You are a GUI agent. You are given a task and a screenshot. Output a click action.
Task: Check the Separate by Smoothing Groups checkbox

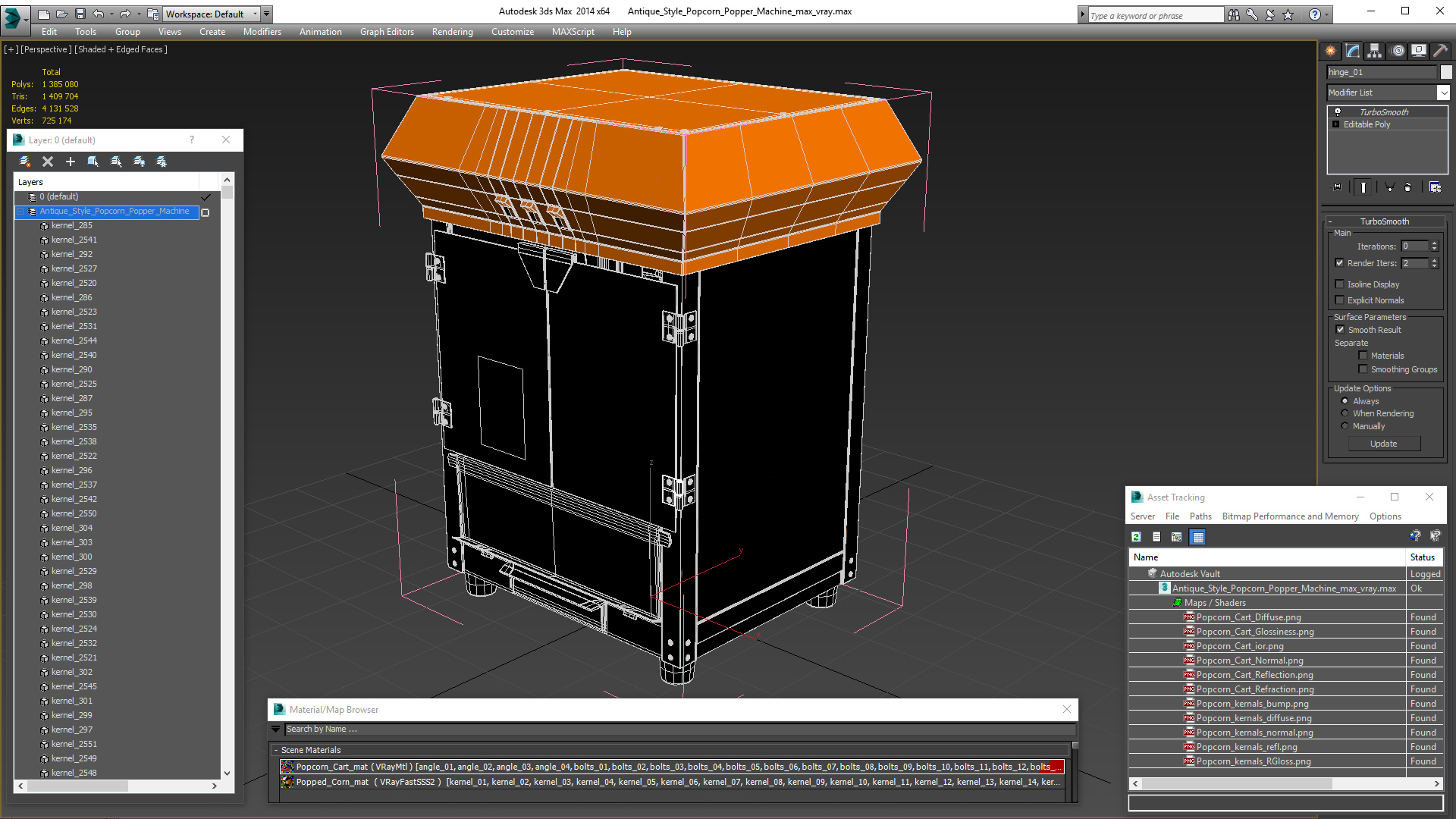(x=1363, y=369)
